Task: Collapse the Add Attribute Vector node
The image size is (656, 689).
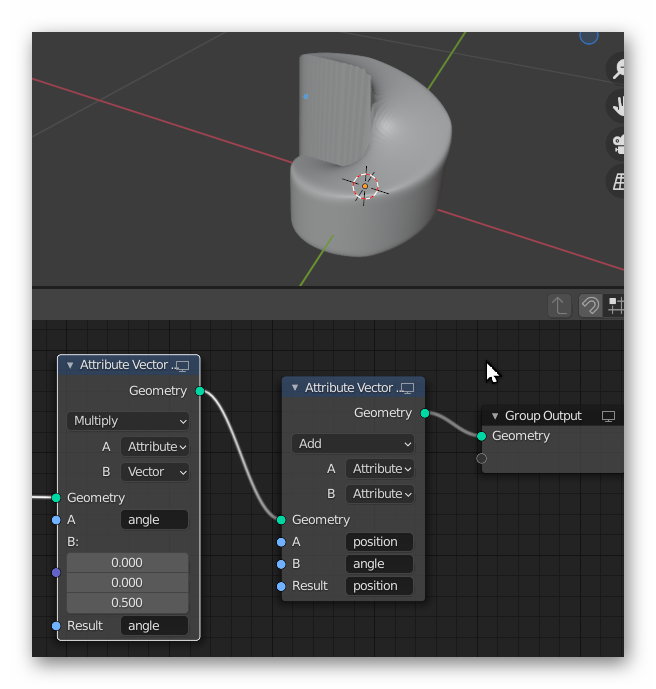Action: 295,388
